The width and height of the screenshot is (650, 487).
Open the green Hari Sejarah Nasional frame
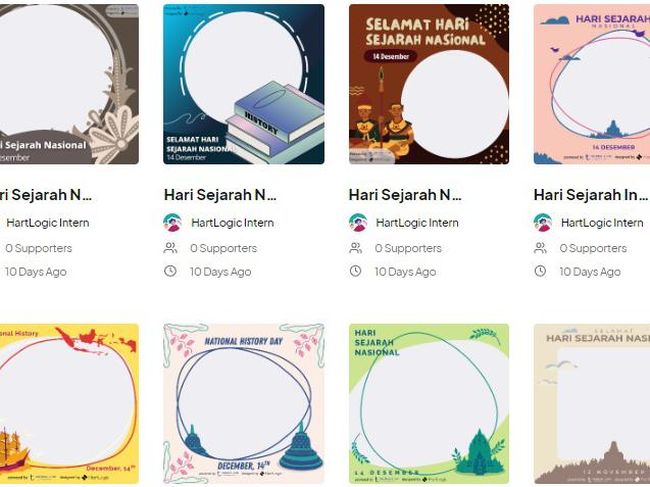click(428, 403)
